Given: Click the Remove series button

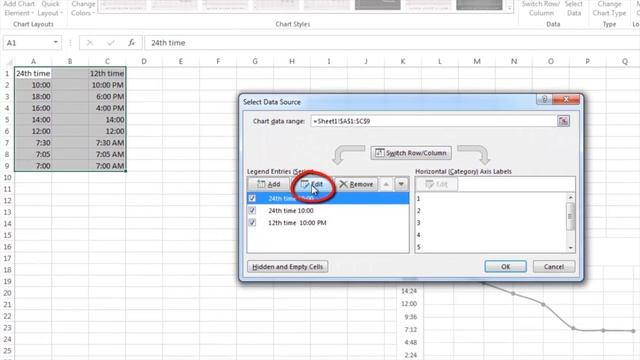Looking at the screenshot, I should point(356,184).
